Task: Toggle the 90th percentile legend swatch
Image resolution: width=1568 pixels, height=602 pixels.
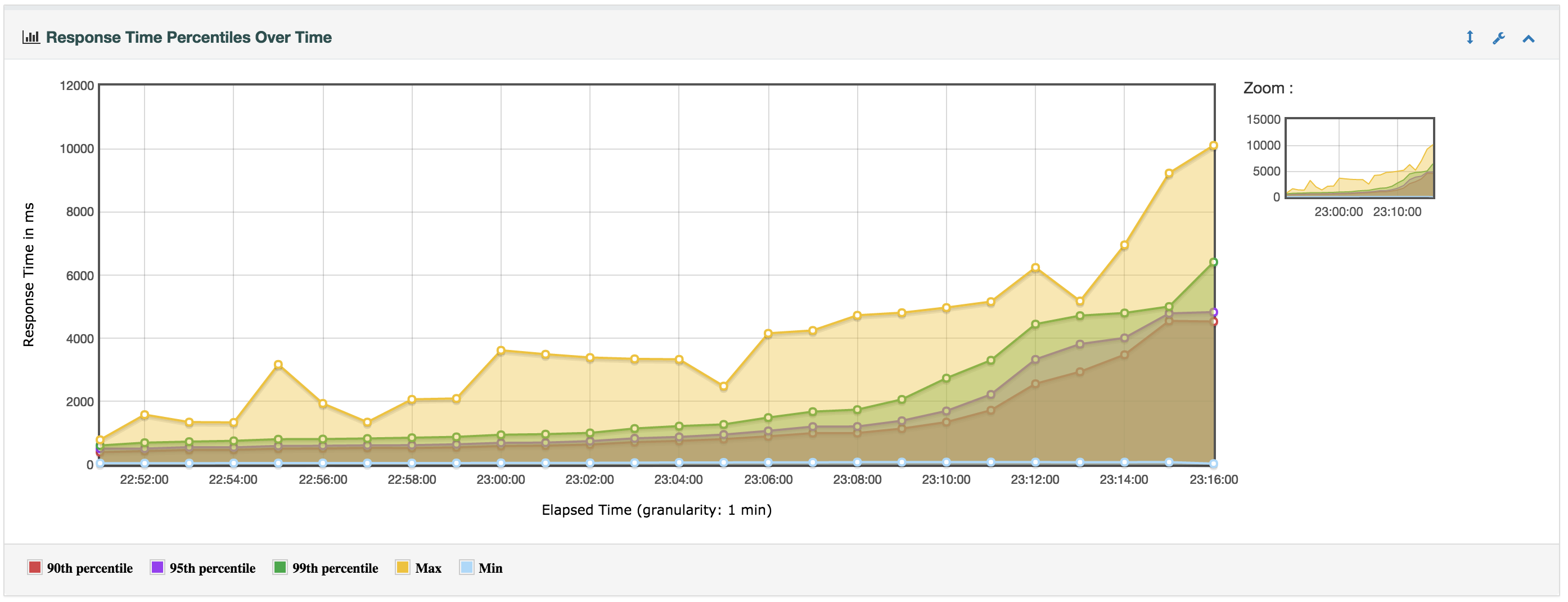Action: tap(35, 567)
